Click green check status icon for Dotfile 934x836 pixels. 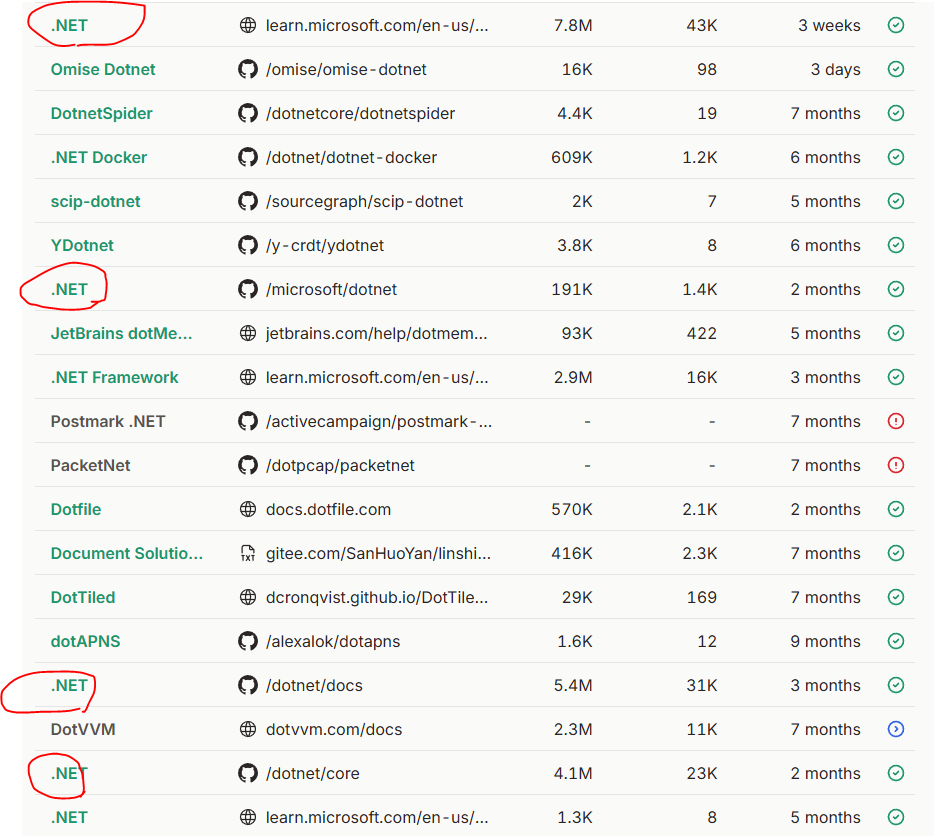point(896,509)
